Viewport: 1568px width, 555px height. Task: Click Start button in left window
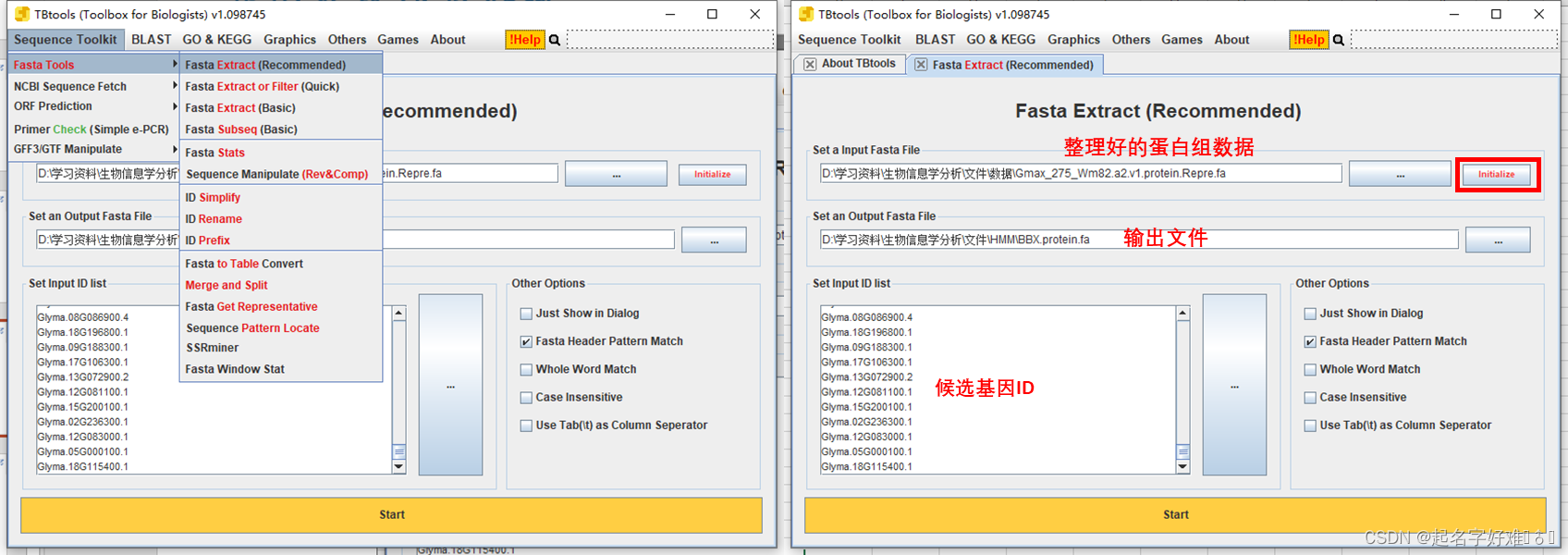[x=391, y=515]
